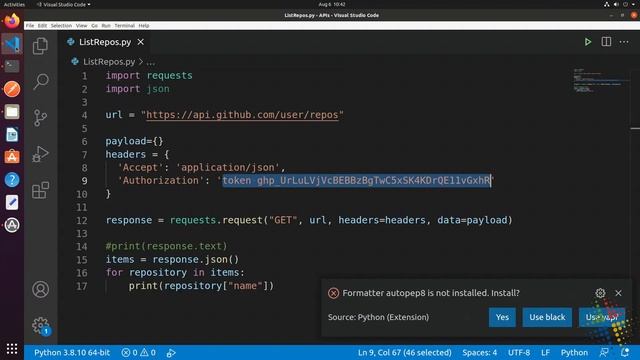
Task: Select Python 3.8.10 64-bit interpreter
Action: tap(72, 353)
